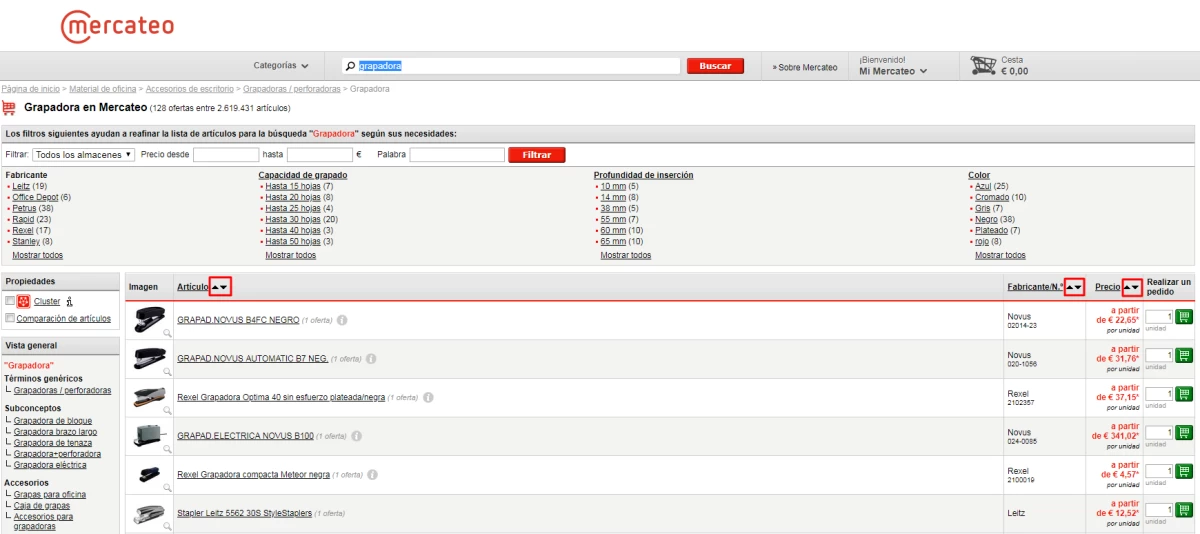Enable the Cluster checkbox
The image size is (1200, 534).
(x=10, y=301)
